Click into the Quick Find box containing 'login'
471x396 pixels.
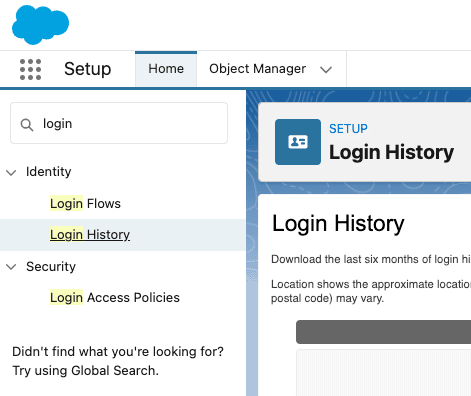coord(119,123)
